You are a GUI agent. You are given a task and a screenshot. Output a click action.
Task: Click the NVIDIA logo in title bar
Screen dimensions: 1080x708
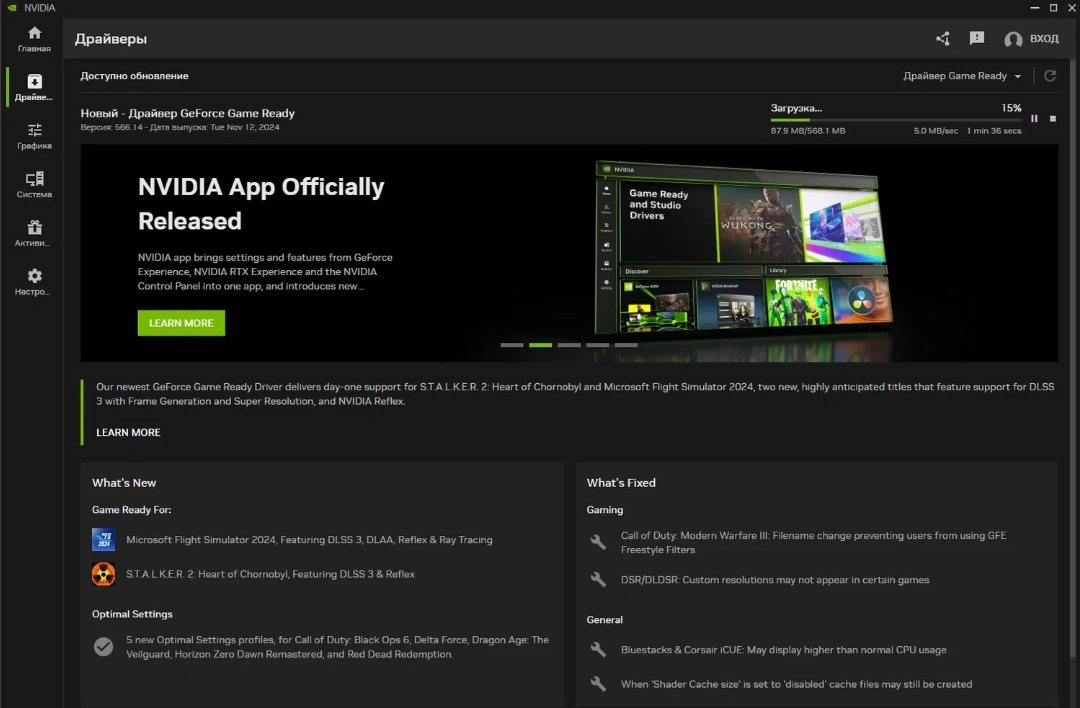pyautogui.click(x=12, y=8)
